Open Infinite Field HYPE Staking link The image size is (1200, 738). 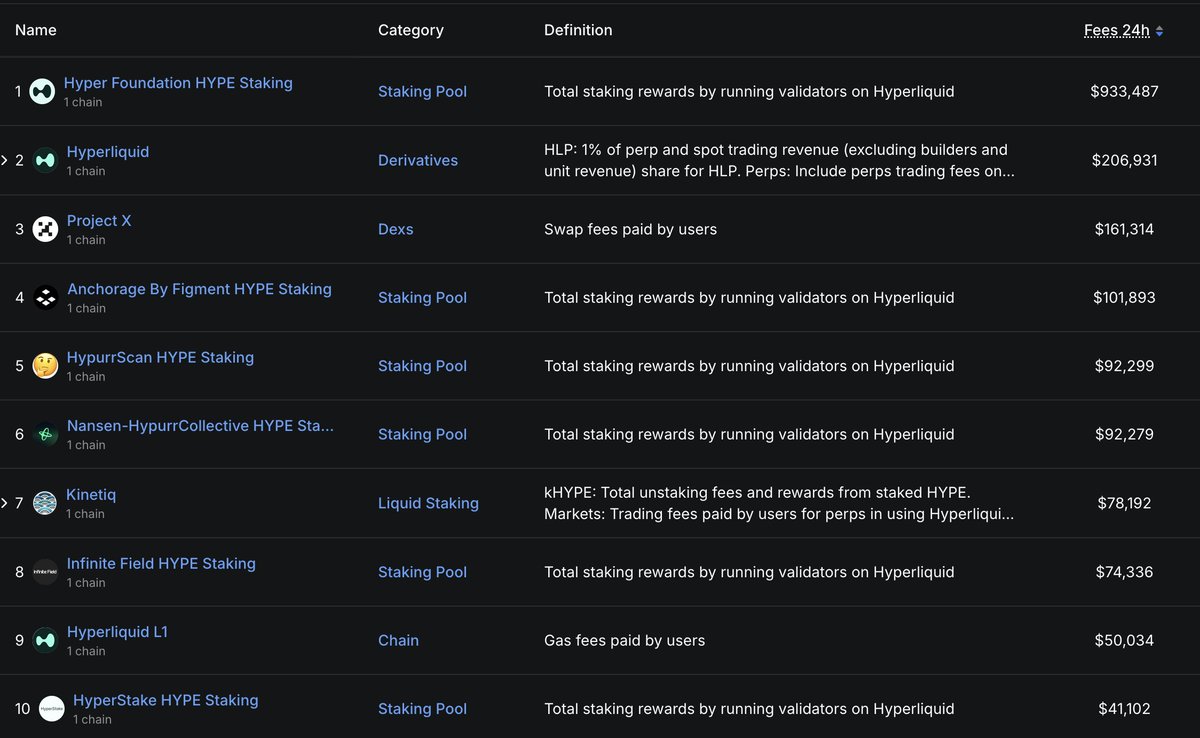[161, 563]
